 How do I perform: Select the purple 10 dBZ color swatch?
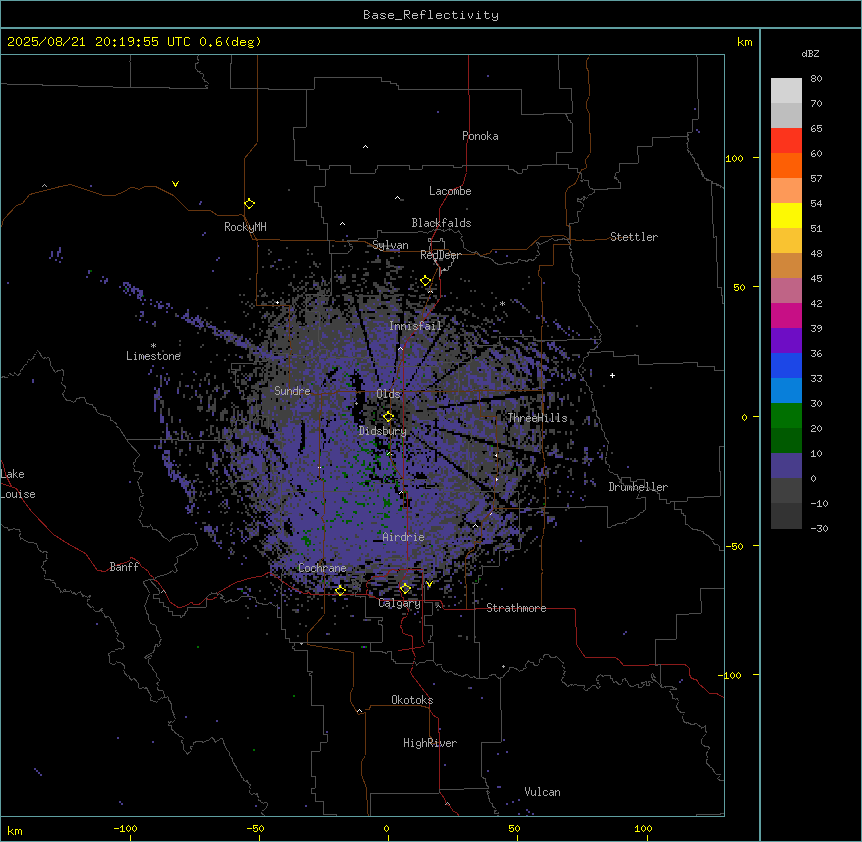tap(786, 466)
